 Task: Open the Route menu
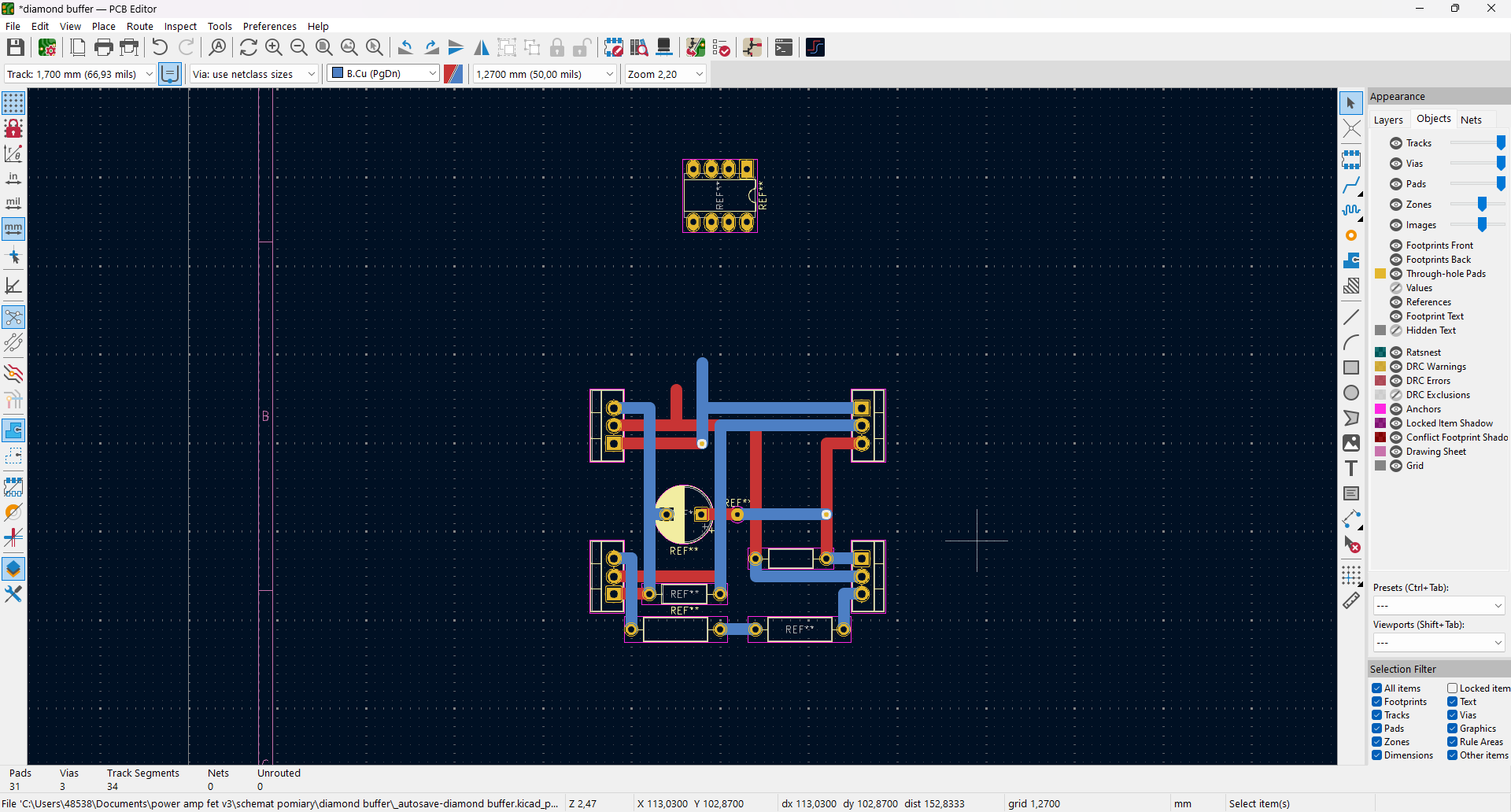(140, 26)
